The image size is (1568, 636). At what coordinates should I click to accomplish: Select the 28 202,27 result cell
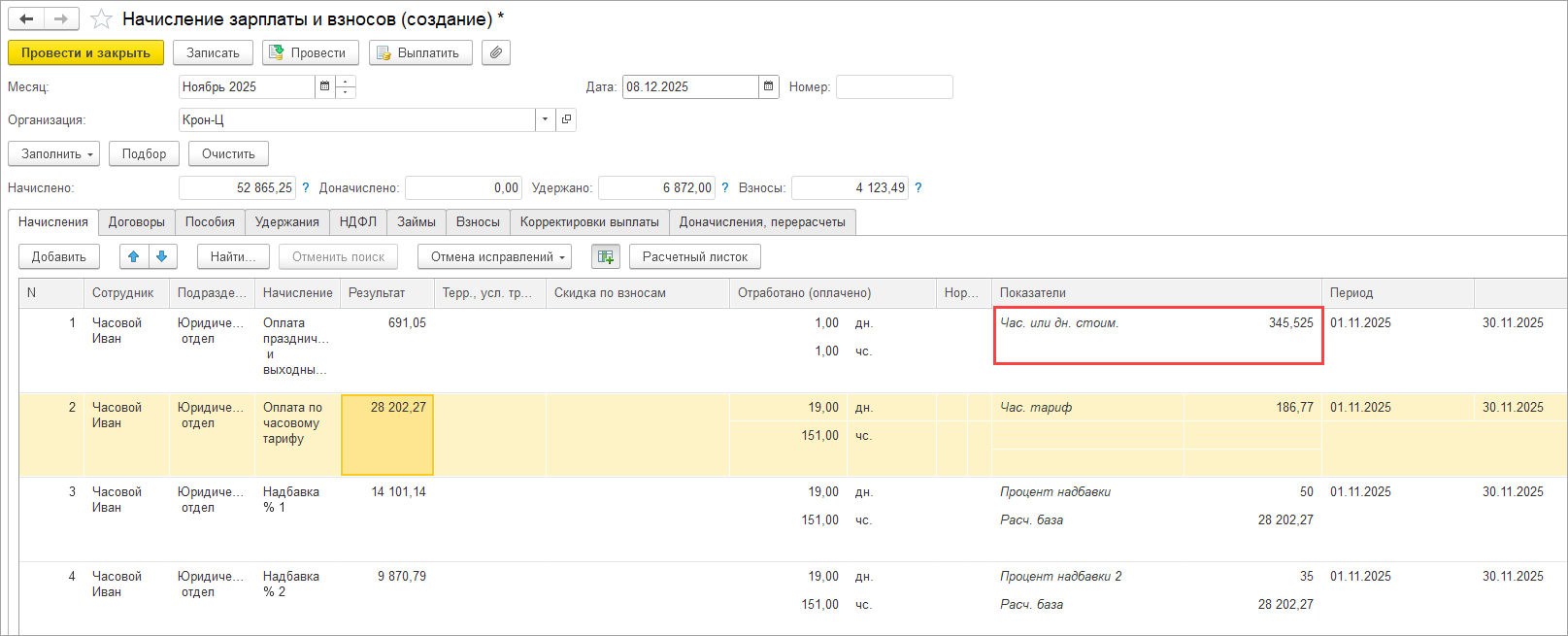click(387, 434)
